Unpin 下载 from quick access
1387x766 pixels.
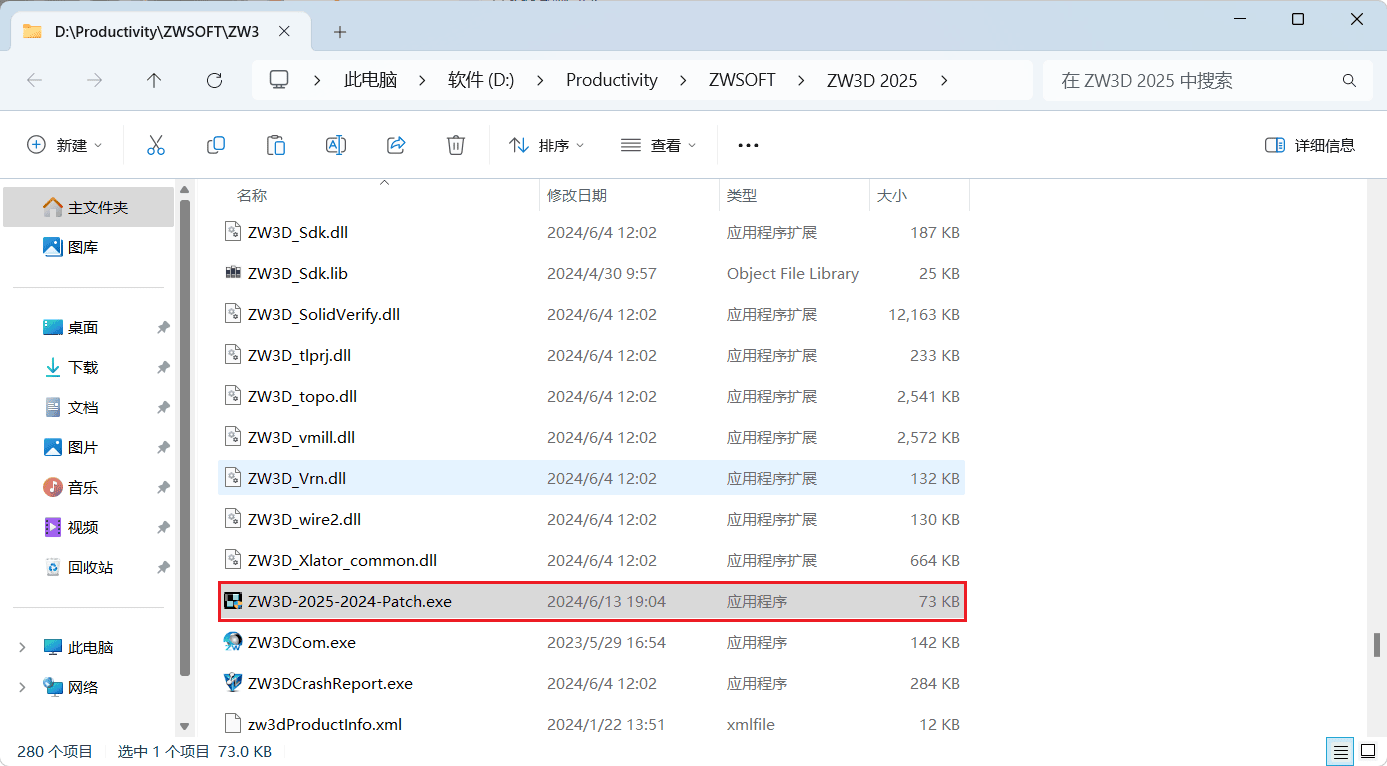pos(163,367)
